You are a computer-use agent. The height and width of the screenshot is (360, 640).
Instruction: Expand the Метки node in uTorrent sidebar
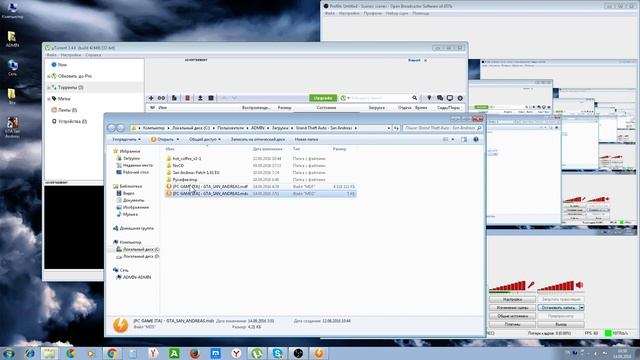pos(49,99)
